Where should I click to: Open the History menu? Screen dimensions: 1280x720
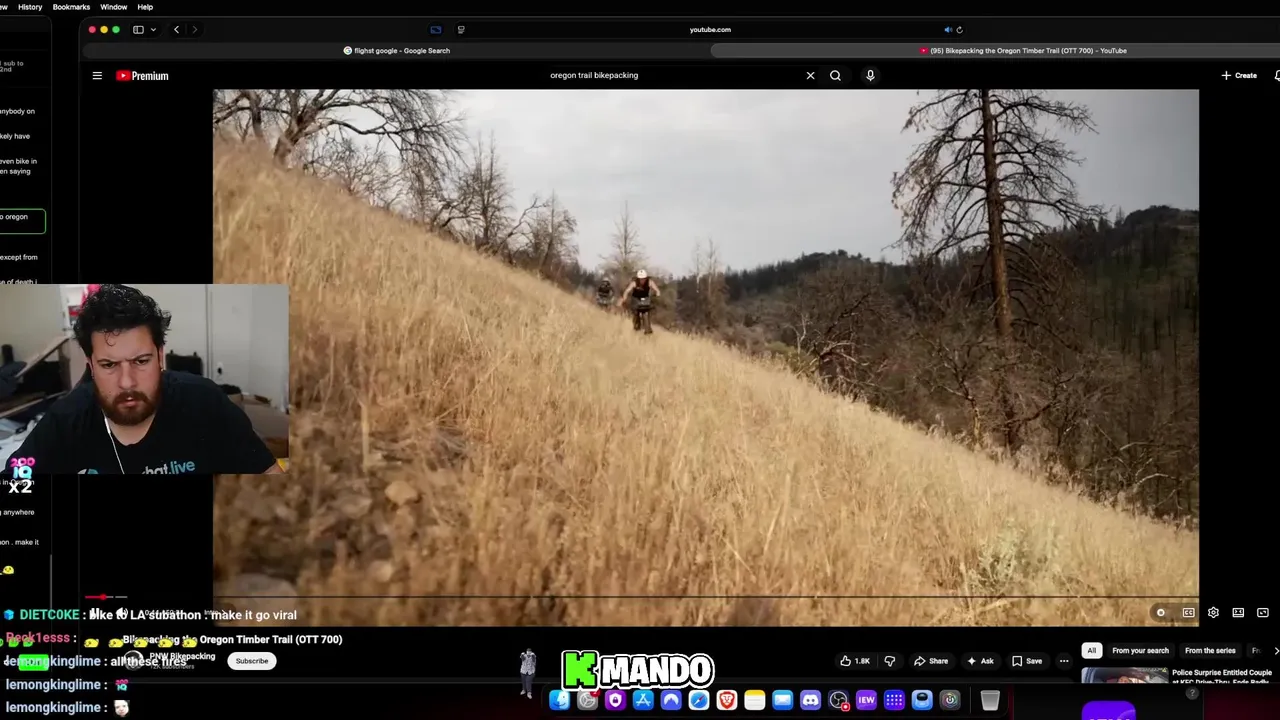click(30, 7)
